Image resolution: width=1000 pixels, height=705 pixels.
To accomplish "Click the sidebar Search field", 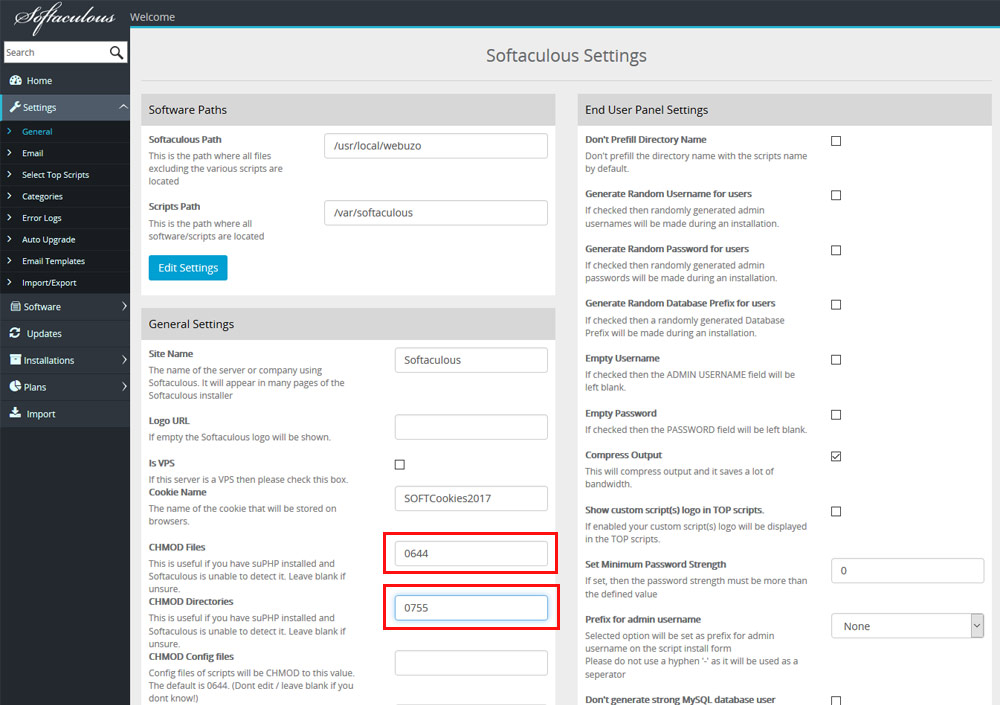I will [55, 52].
